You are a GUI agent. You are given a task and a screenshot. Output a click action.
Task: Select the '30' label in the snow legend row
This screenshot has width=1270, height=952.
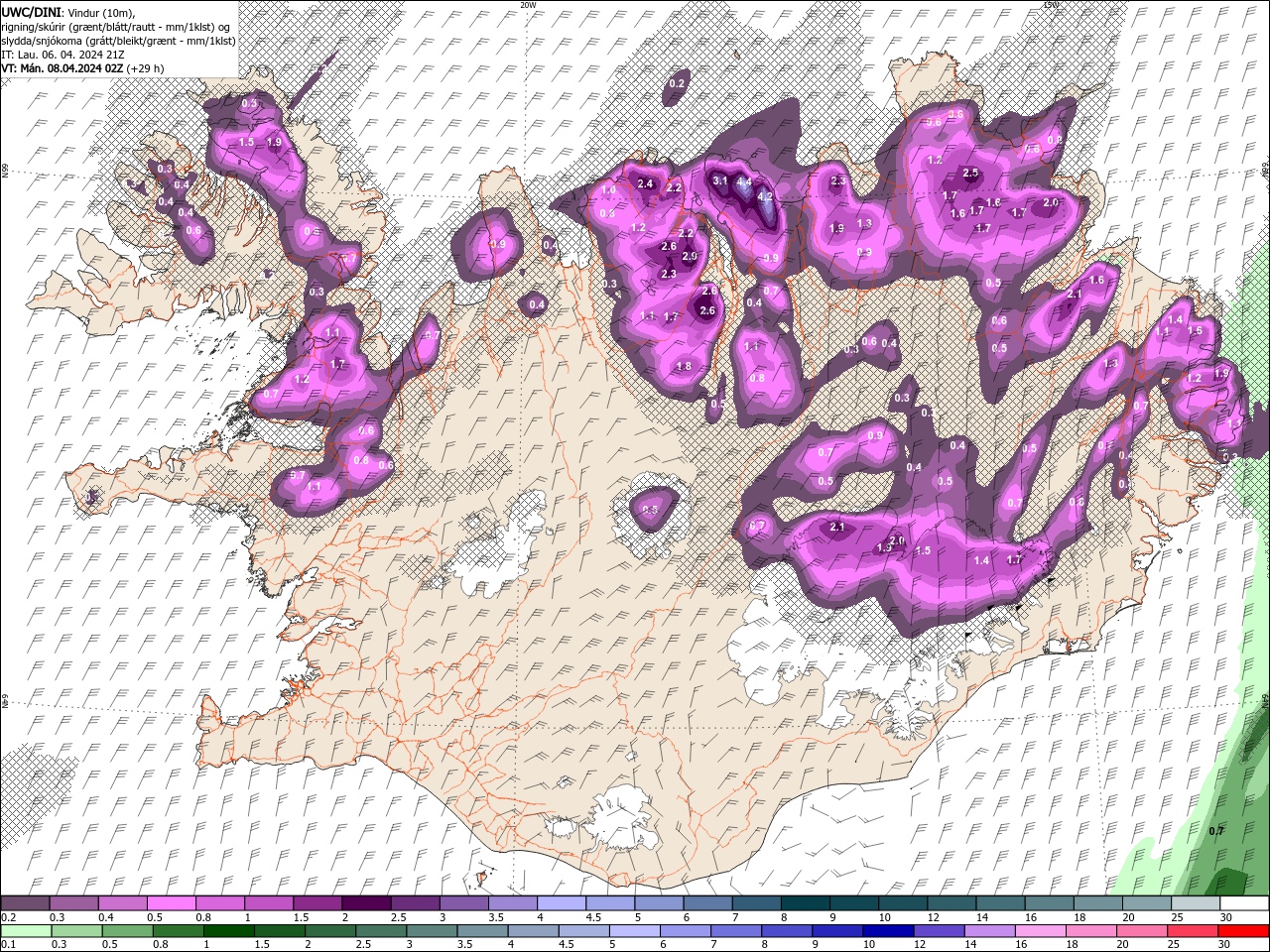(1225, 917)
